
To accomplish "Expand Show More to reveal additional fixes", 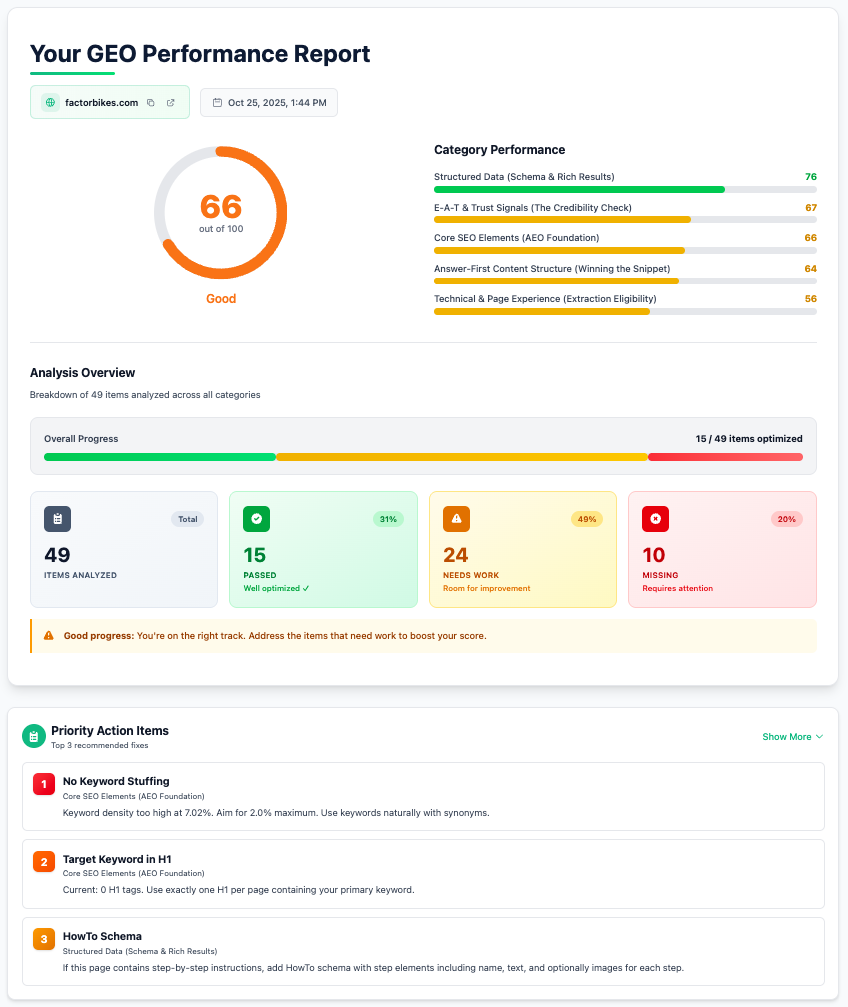I will pos(792,736).
